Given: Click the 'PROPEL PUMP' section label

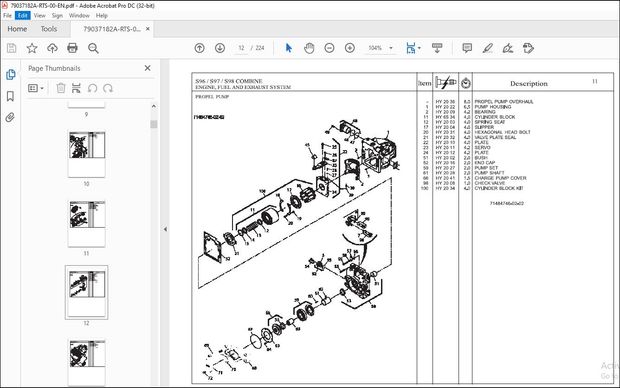Looking at the screenshot, I should (x=212, y=97).
